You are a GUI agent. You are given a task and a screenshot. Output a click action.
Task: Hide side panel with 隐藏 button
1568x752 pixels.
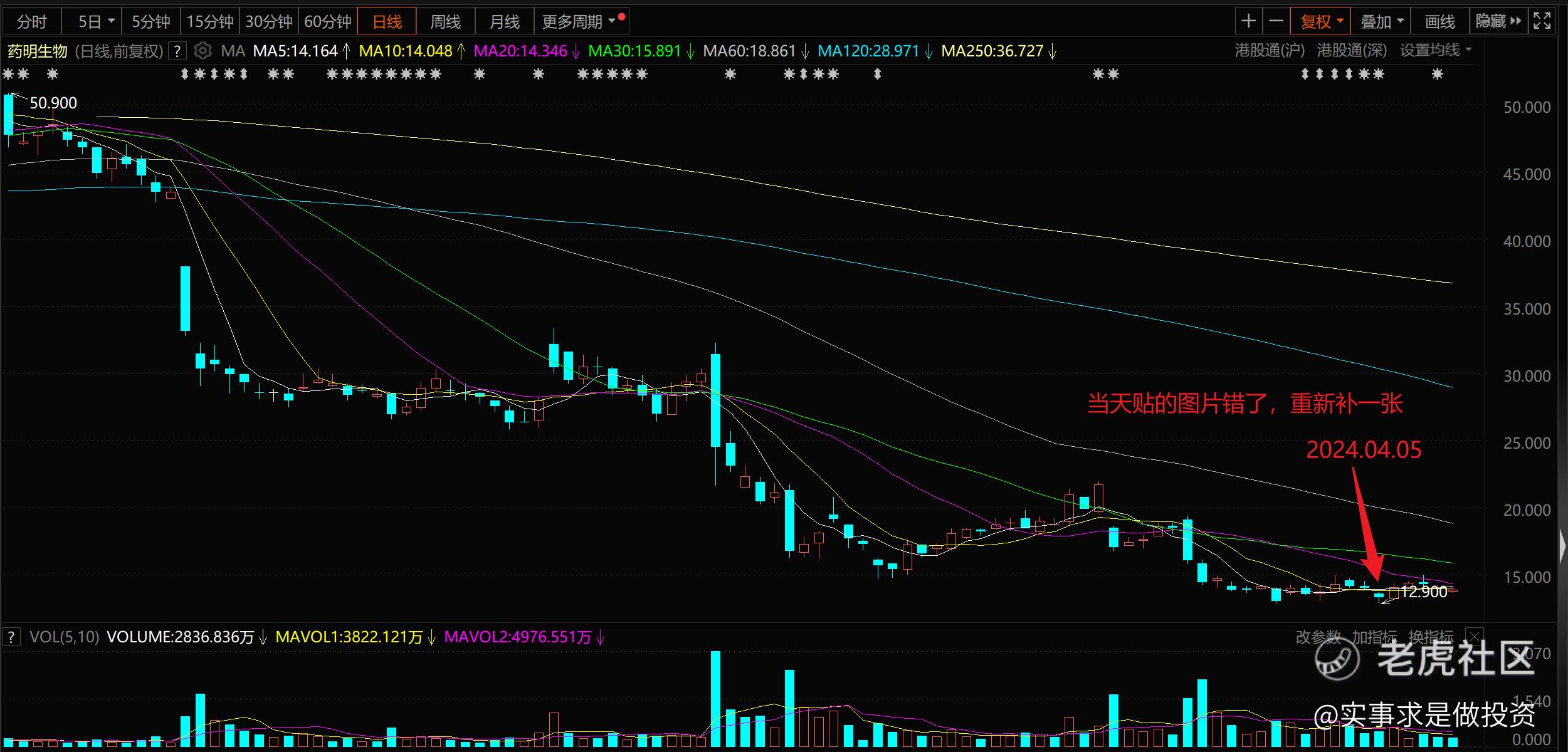click(x=1498, y=21)
